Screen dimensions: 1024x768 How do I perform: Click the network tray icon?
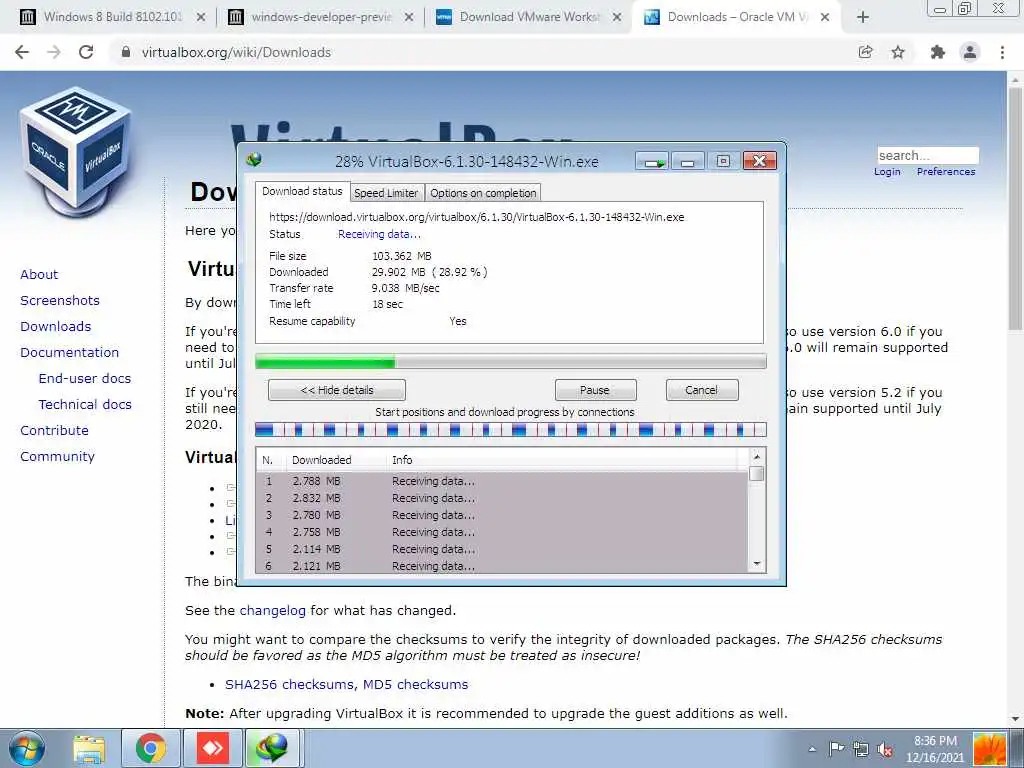(861, 749)
